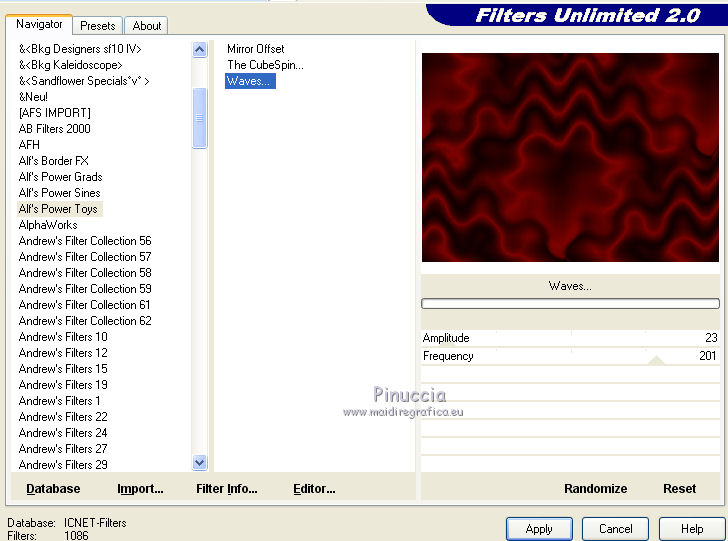
Task: Select Andrew's Filters 29
Action: [63, 465]
